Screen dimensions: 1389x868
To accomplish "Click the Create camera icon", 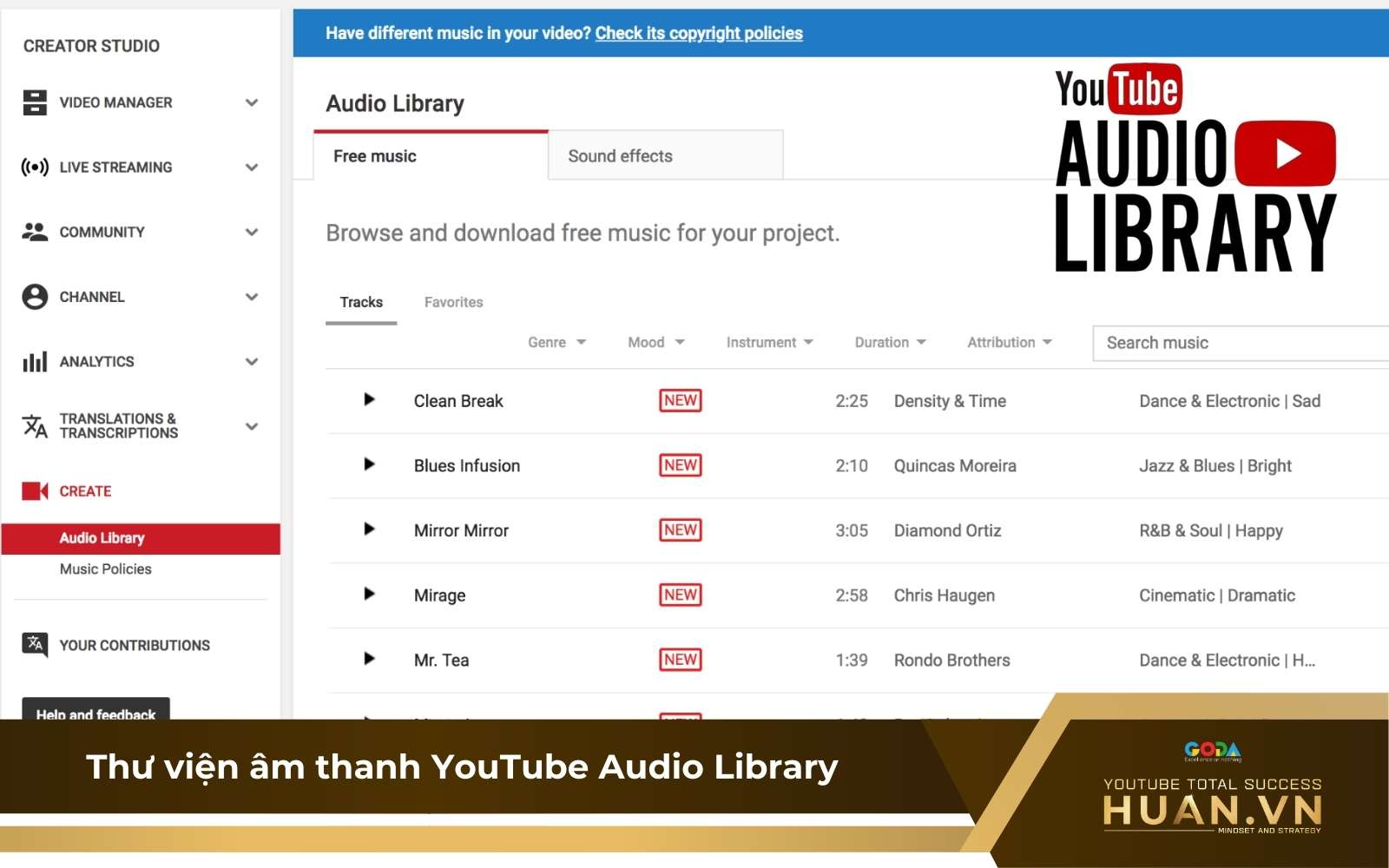I will pyautogui.click(x=35, y=491).
